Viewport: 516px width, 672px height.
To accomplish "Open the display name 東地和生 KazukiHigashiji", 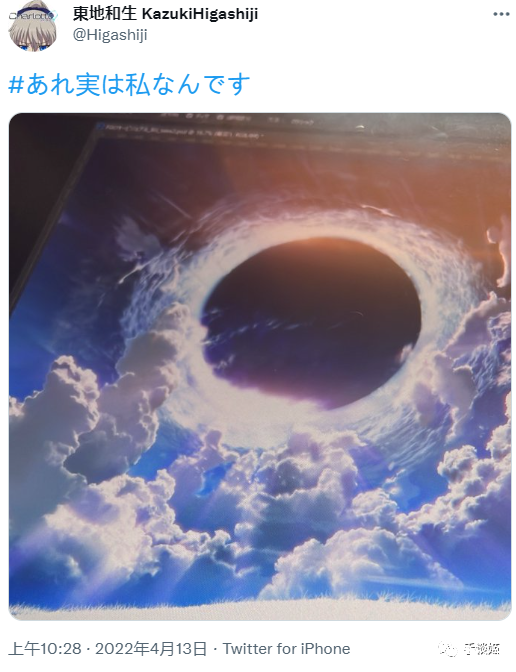I will click(x=165, y=14).
